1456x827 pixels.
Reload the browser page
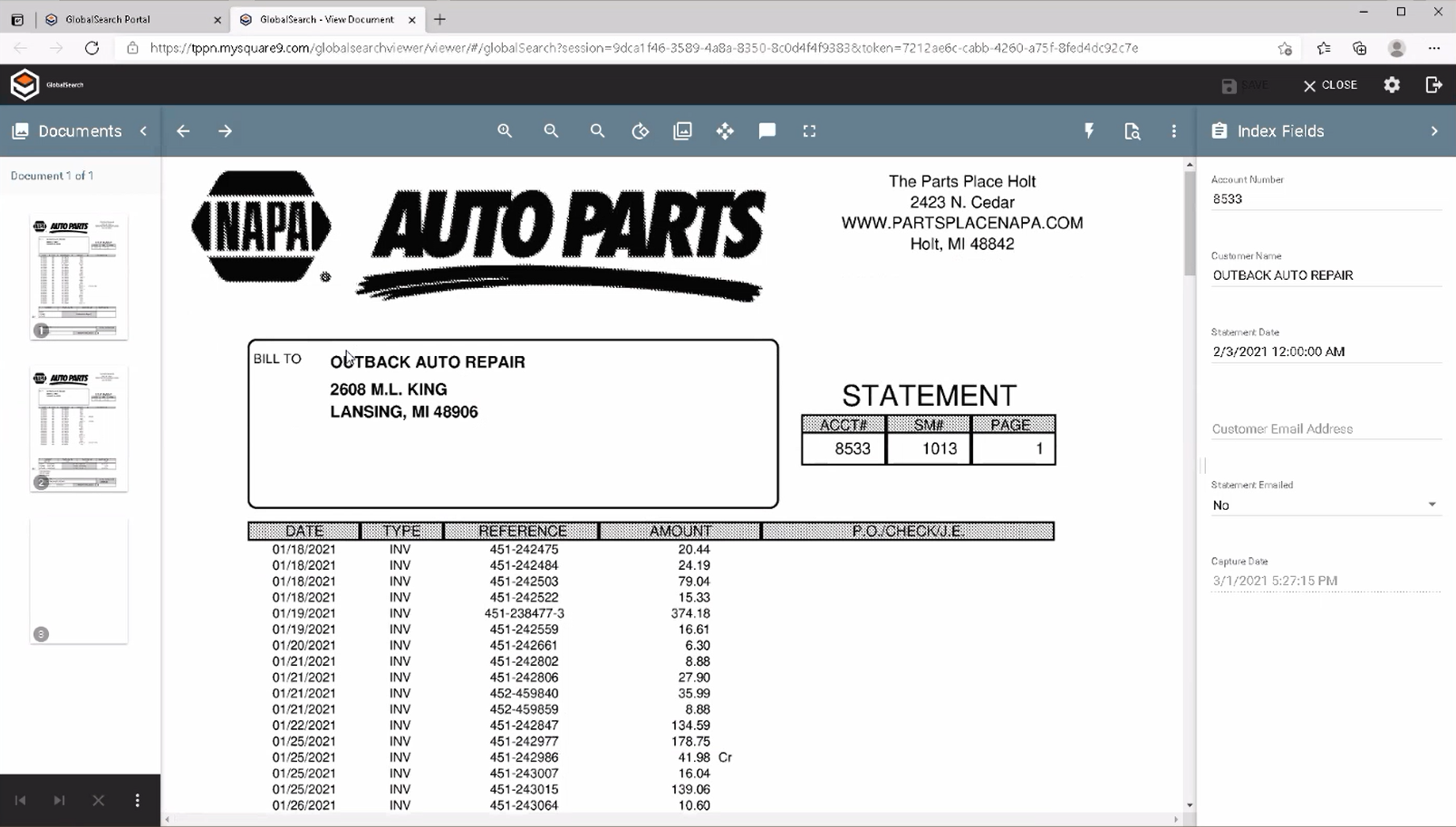(x=92, y=48)
